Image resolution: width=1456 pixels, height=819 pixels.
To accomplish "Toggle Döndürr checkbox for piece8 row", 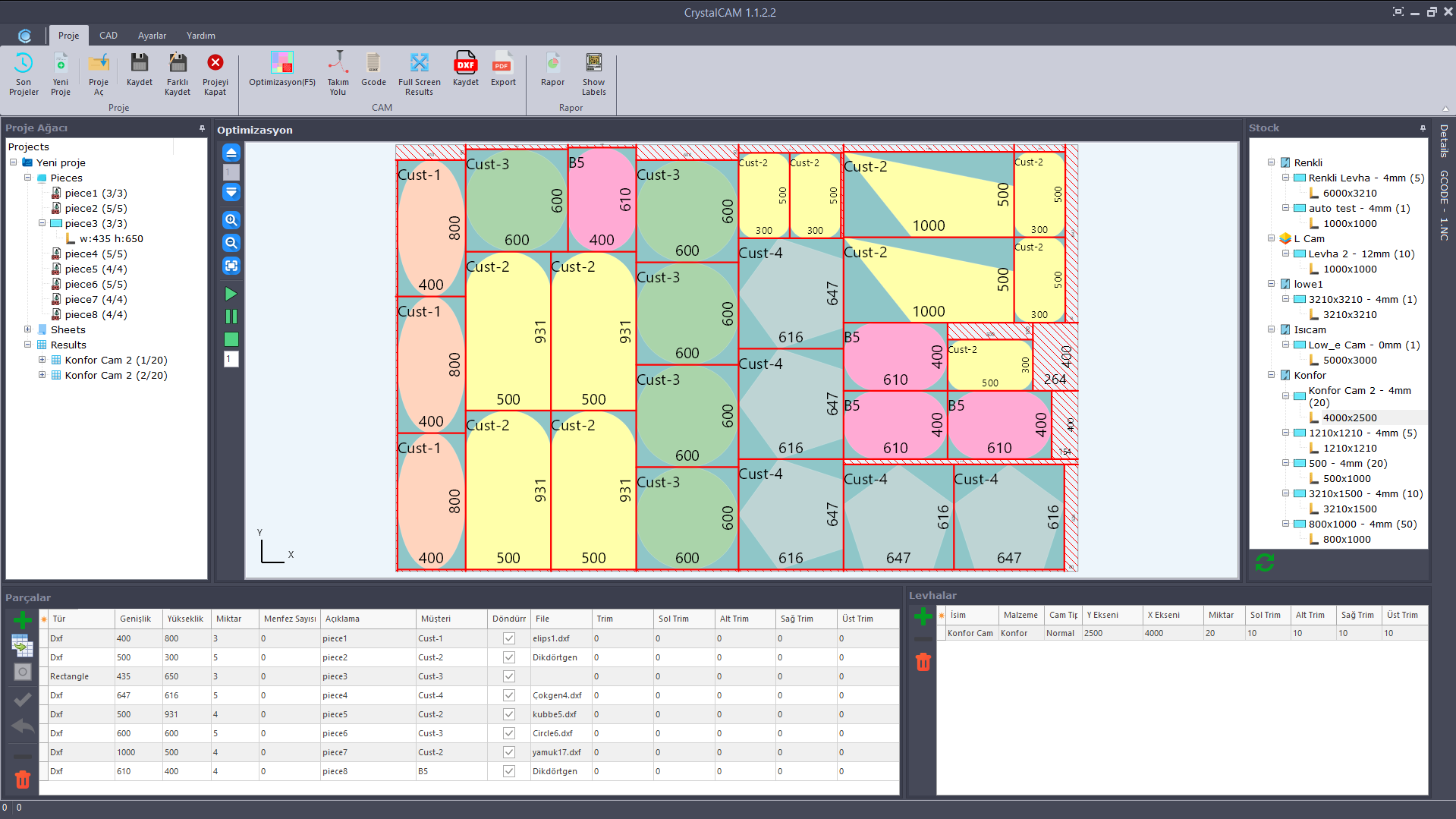I will point(508,771).
